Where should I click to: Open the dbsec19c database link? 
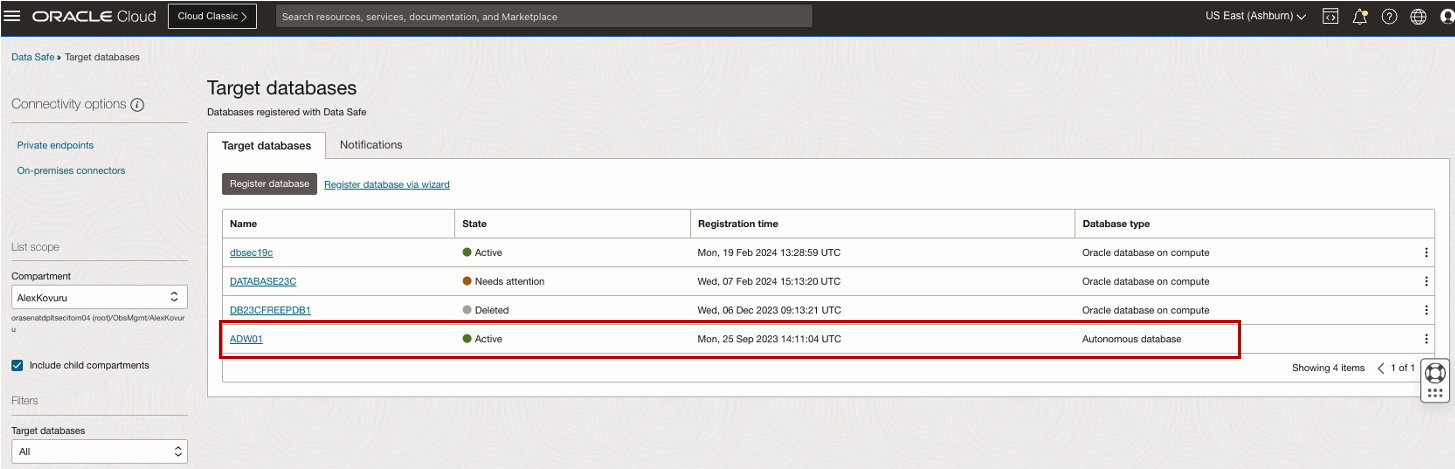[251, 253]
